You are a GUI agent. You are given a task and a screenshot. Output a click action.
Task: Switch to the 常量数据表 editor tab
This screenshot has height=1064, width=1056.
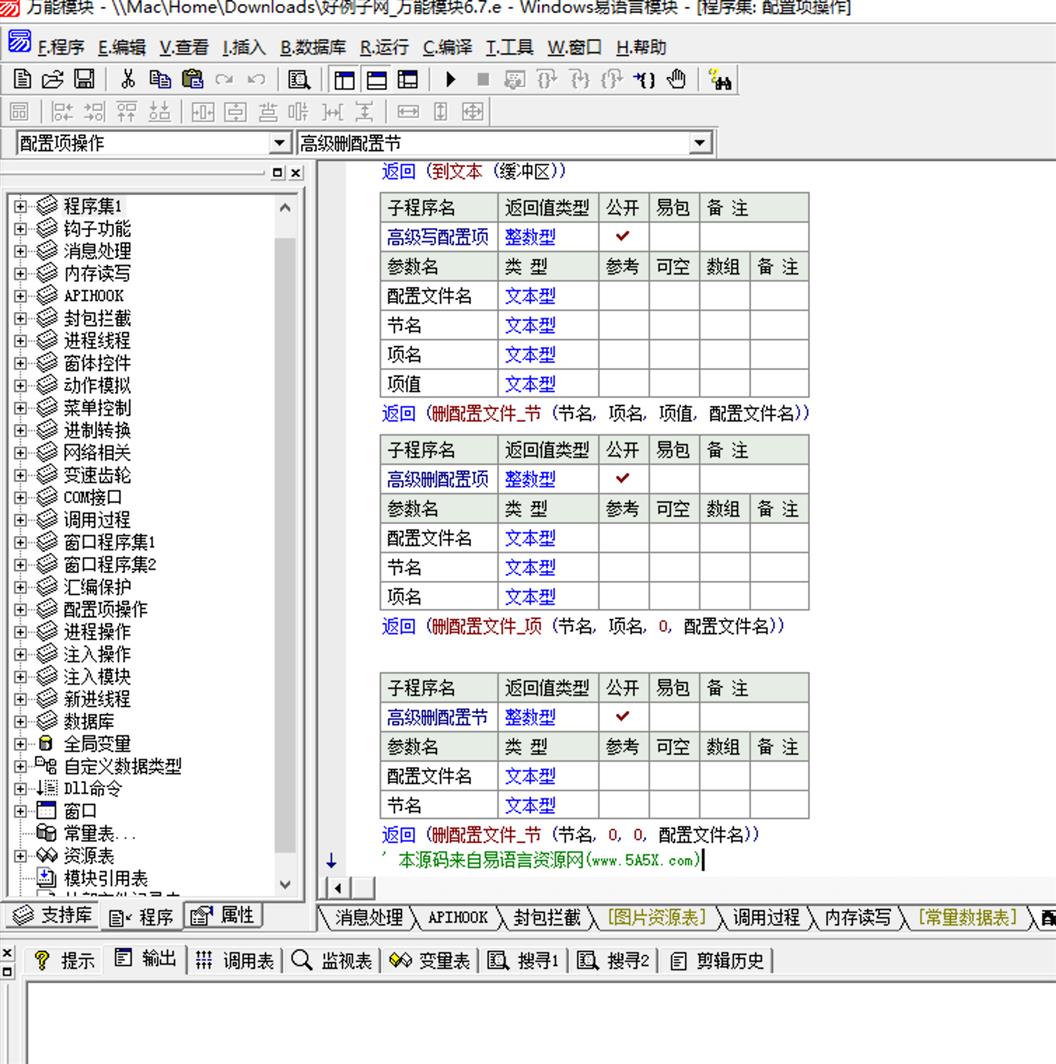pos(967,917)
